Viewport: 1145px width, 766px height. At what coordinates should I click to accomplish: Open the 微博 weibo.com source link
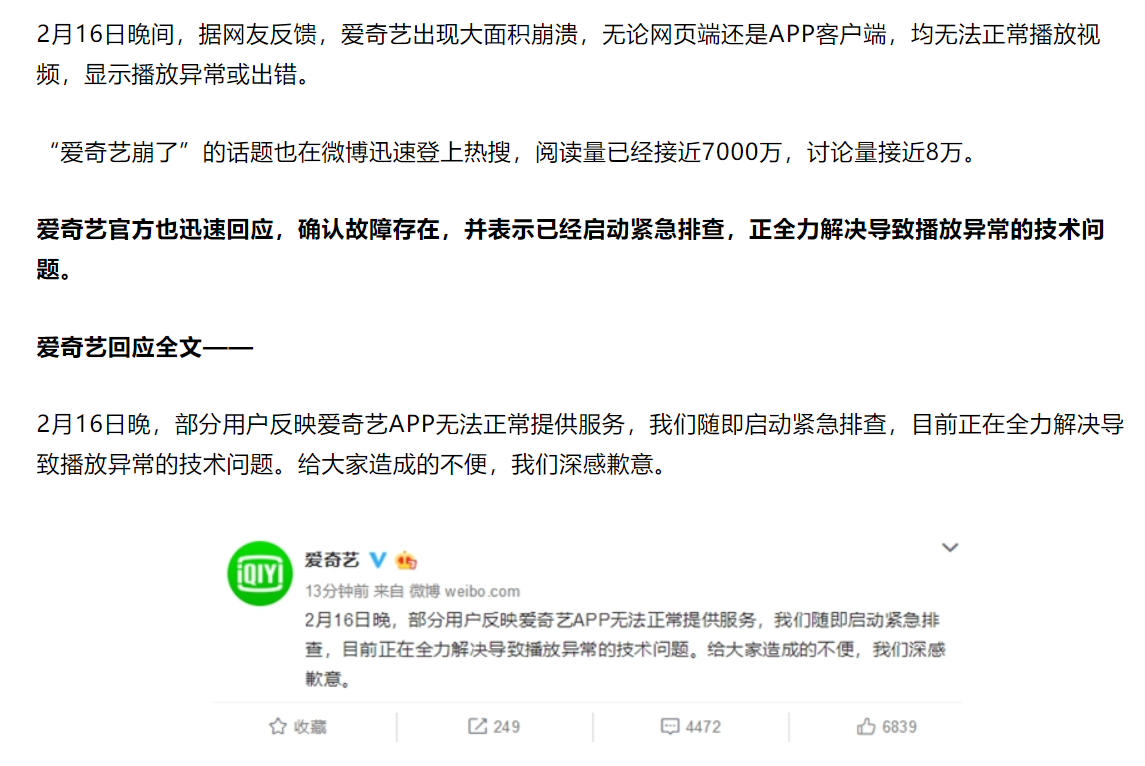click(x=464, y=591)
